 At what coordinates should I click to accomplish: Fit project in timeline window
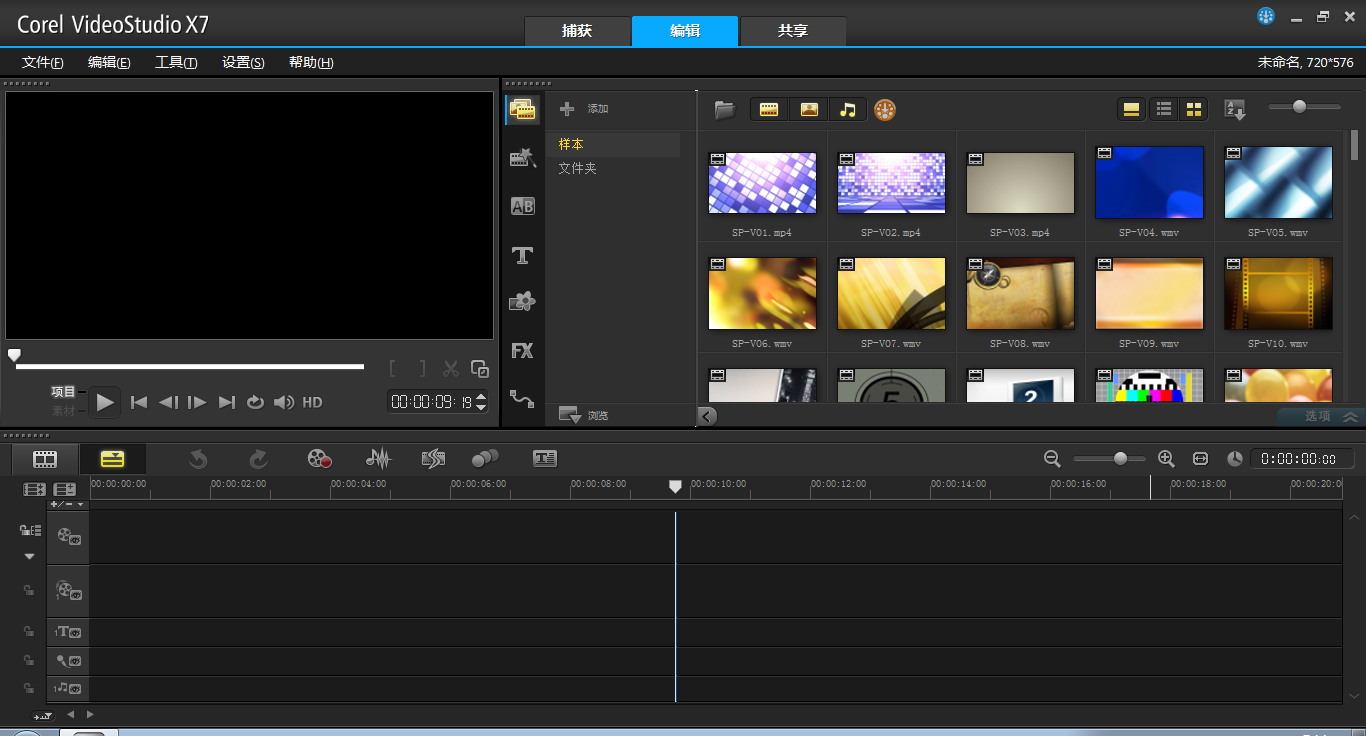(x=1200, y=459)
